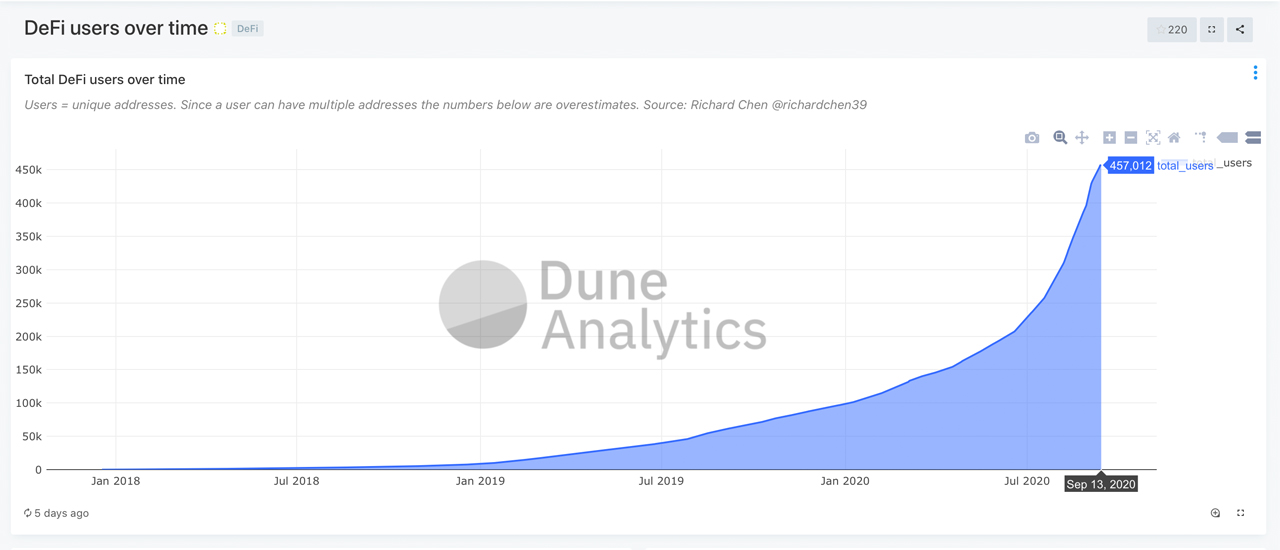Select the Pan cross-arrows tool
This screenshot has width=1280, height=550.
pos(1082,138)
